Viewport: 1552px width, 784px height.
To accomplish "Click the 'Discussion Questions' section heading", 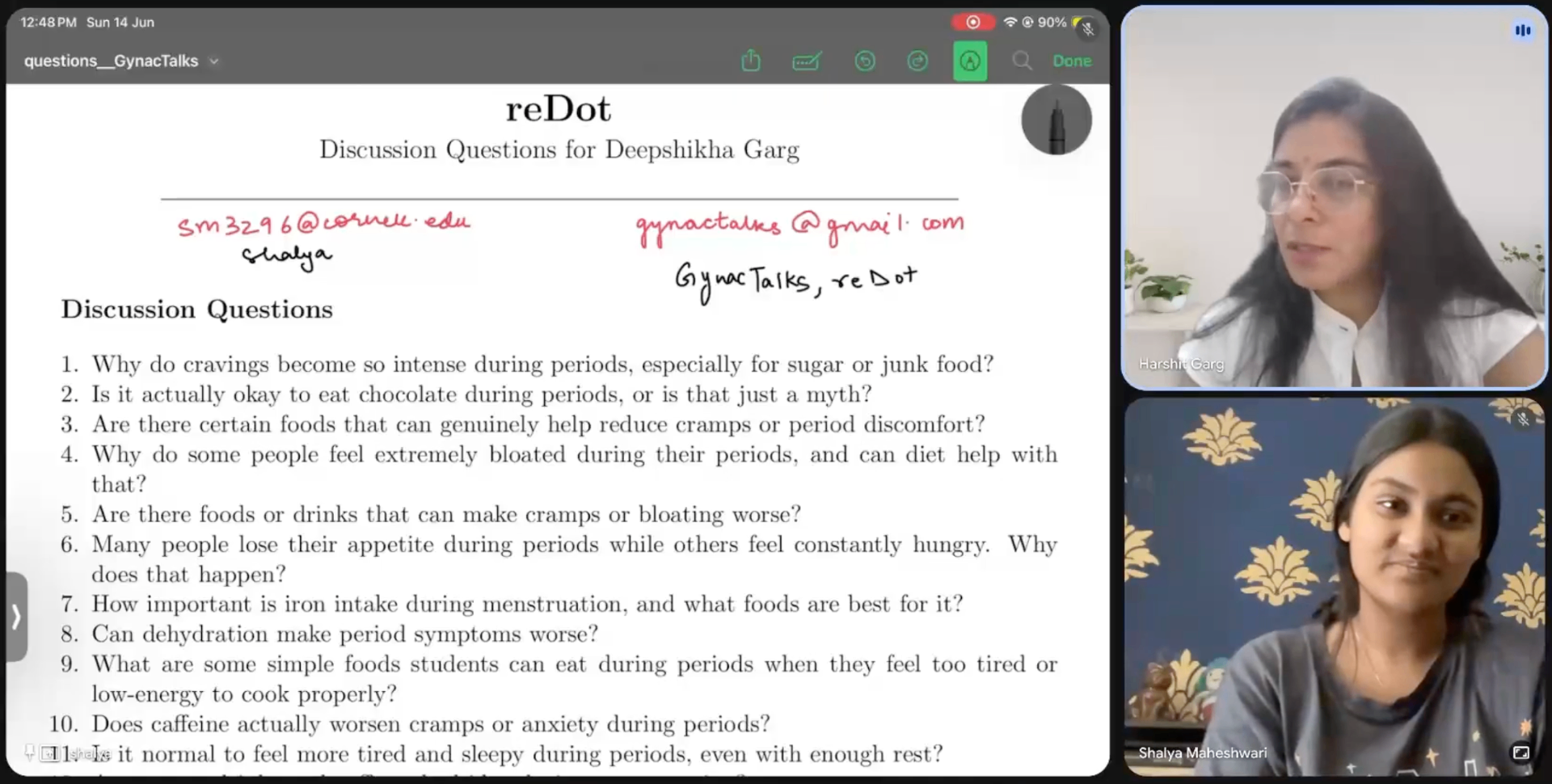I will (196, 310).
